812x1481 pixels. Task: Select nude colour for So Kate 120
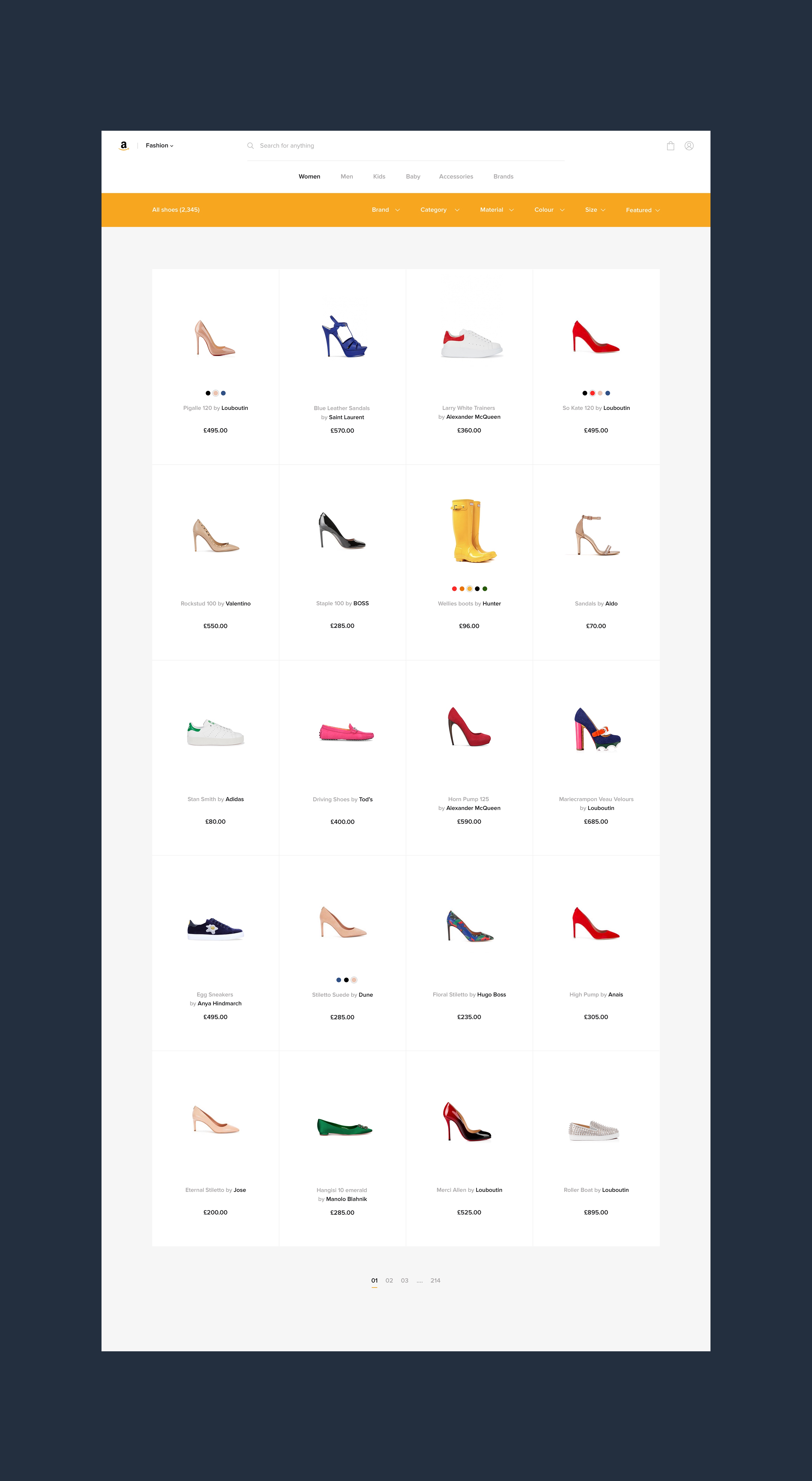click(600, 393)
